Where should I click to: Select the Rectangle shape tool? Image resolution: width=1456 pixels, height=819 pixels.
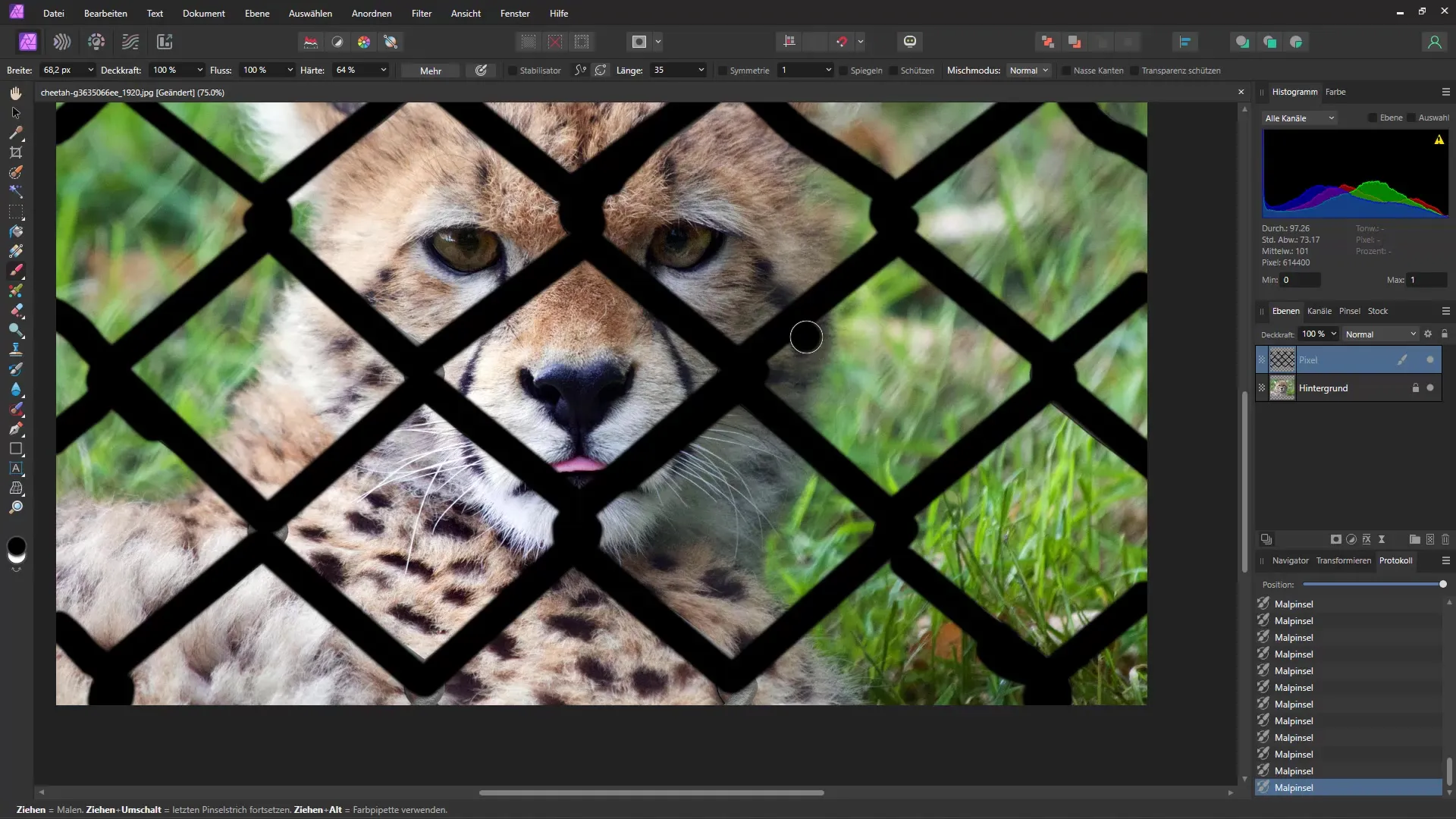click(x=16, y=448)
